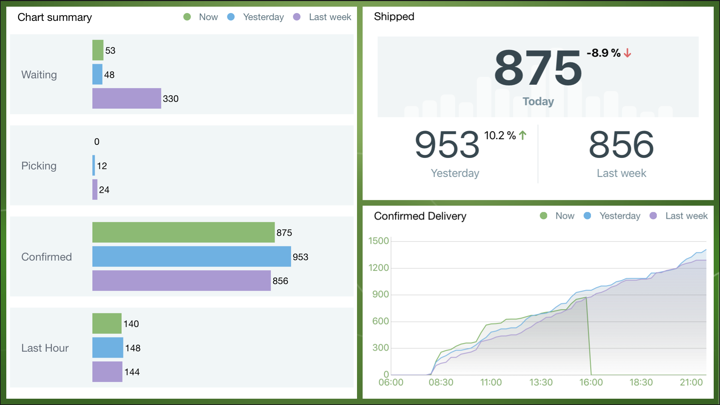Toggle the Yesterday legend in Confirmed Delivery
720x405 pixels.
612,216
